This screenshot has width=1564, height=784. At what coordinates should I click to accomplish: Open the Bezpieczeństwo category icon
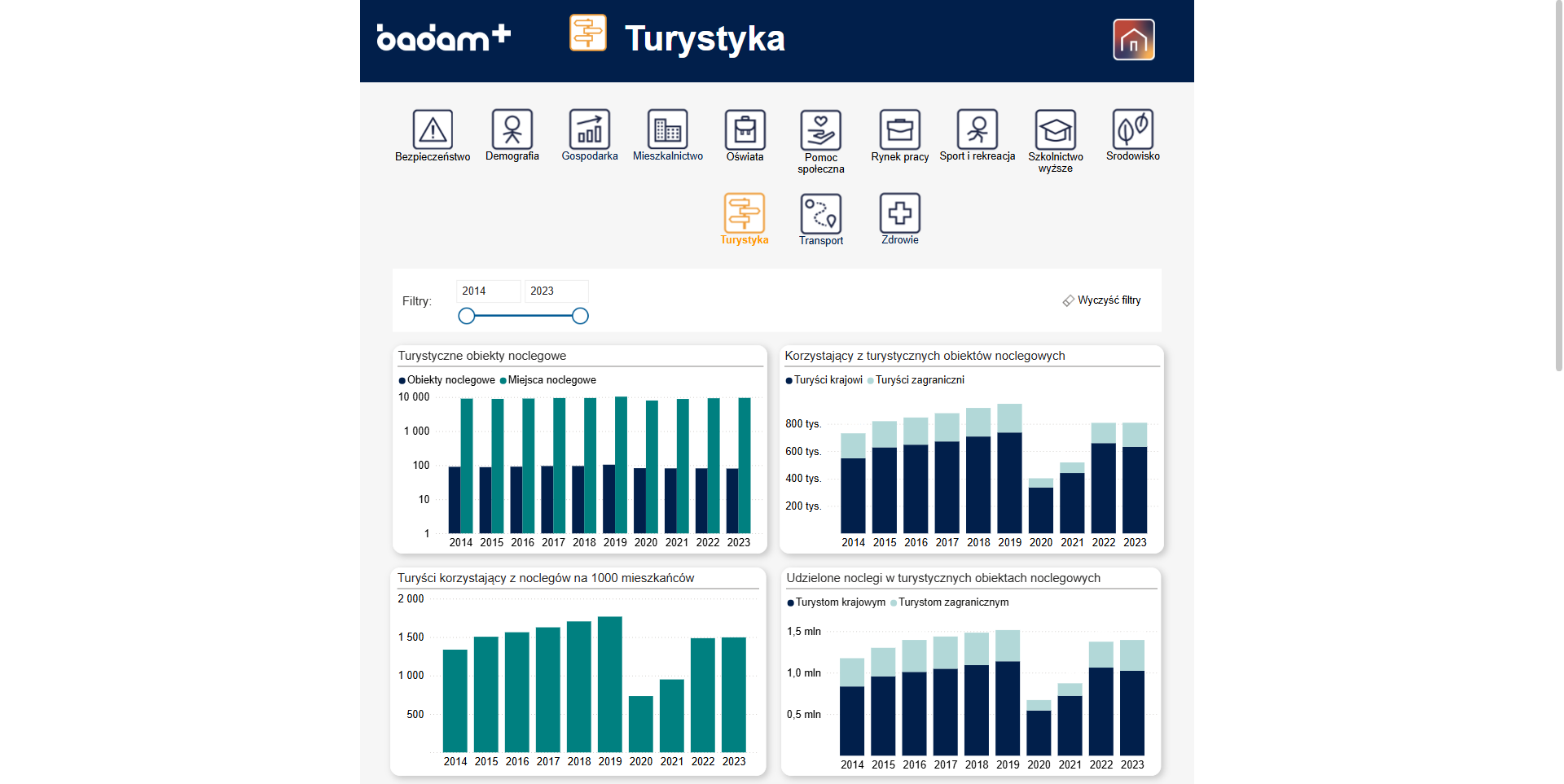tap(433, 130)
